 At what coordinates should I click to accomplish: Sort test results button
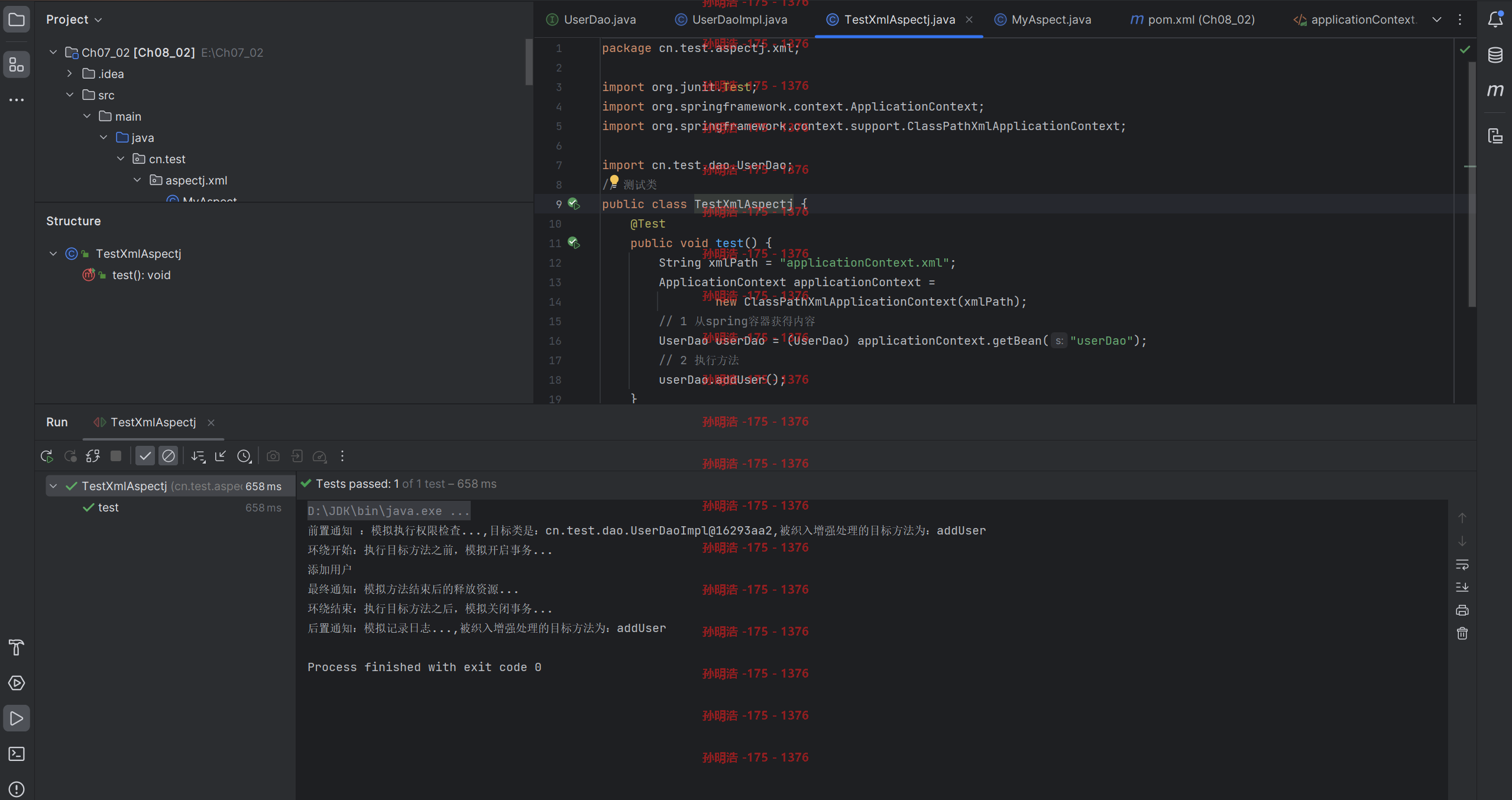[x=198, y=456]
